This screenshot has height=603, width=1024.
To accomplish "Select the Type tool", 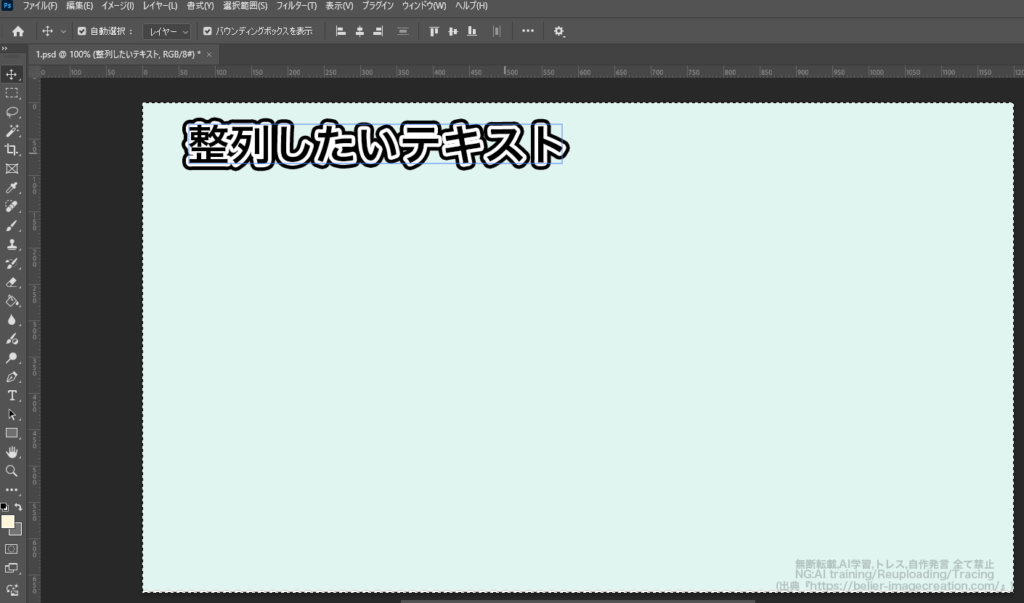I will [x=12, y=395].
